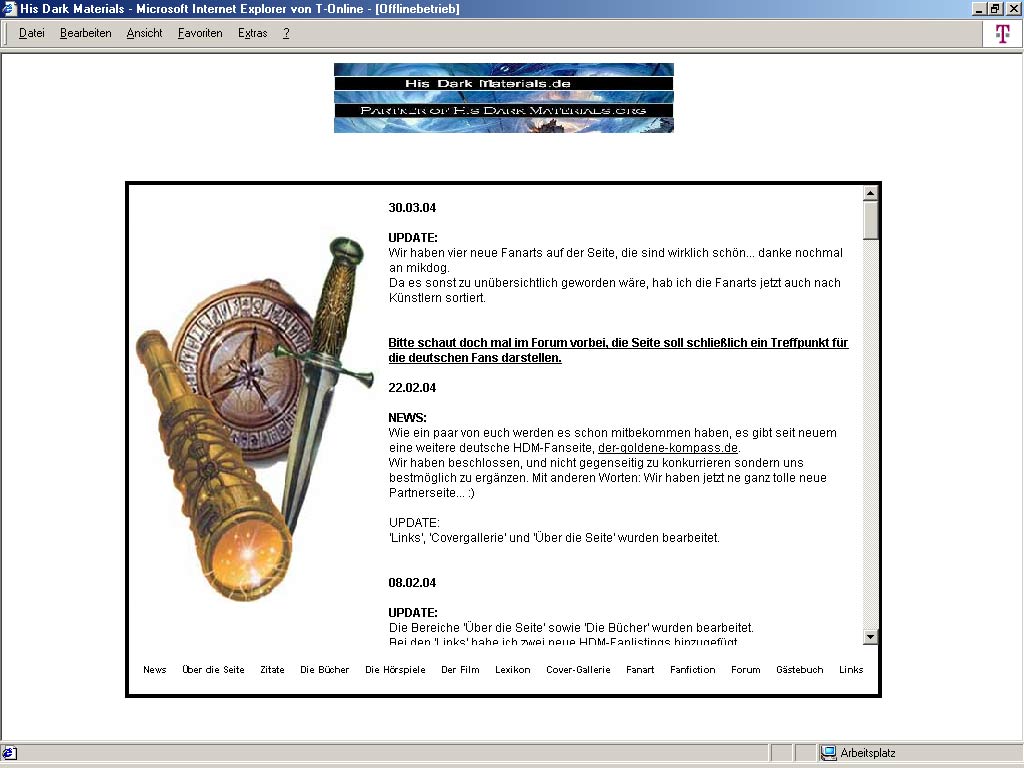Image resolution: width=1024 pixels, height=768 pixels.
Task: Click the alethiometer, spyglass and knife image
Action: [255, 418]
